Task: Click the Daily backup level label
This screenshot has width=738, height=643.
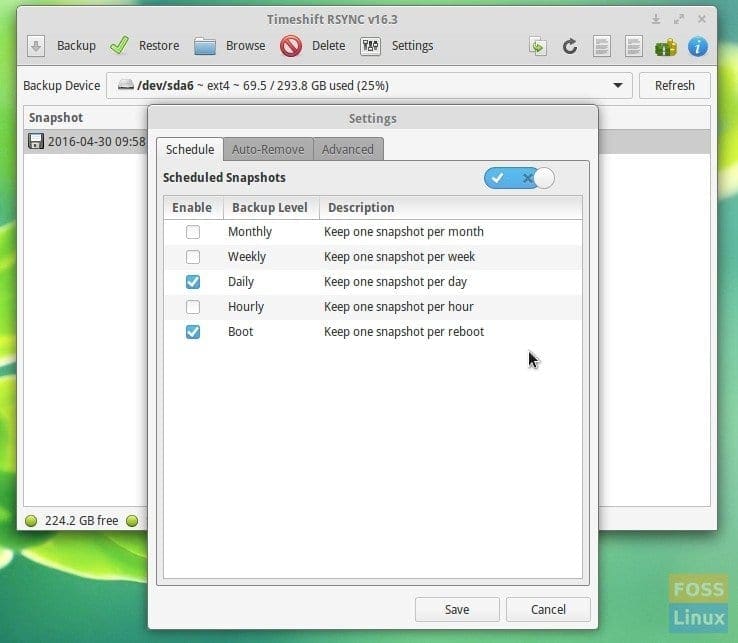Action: [241, 281]
